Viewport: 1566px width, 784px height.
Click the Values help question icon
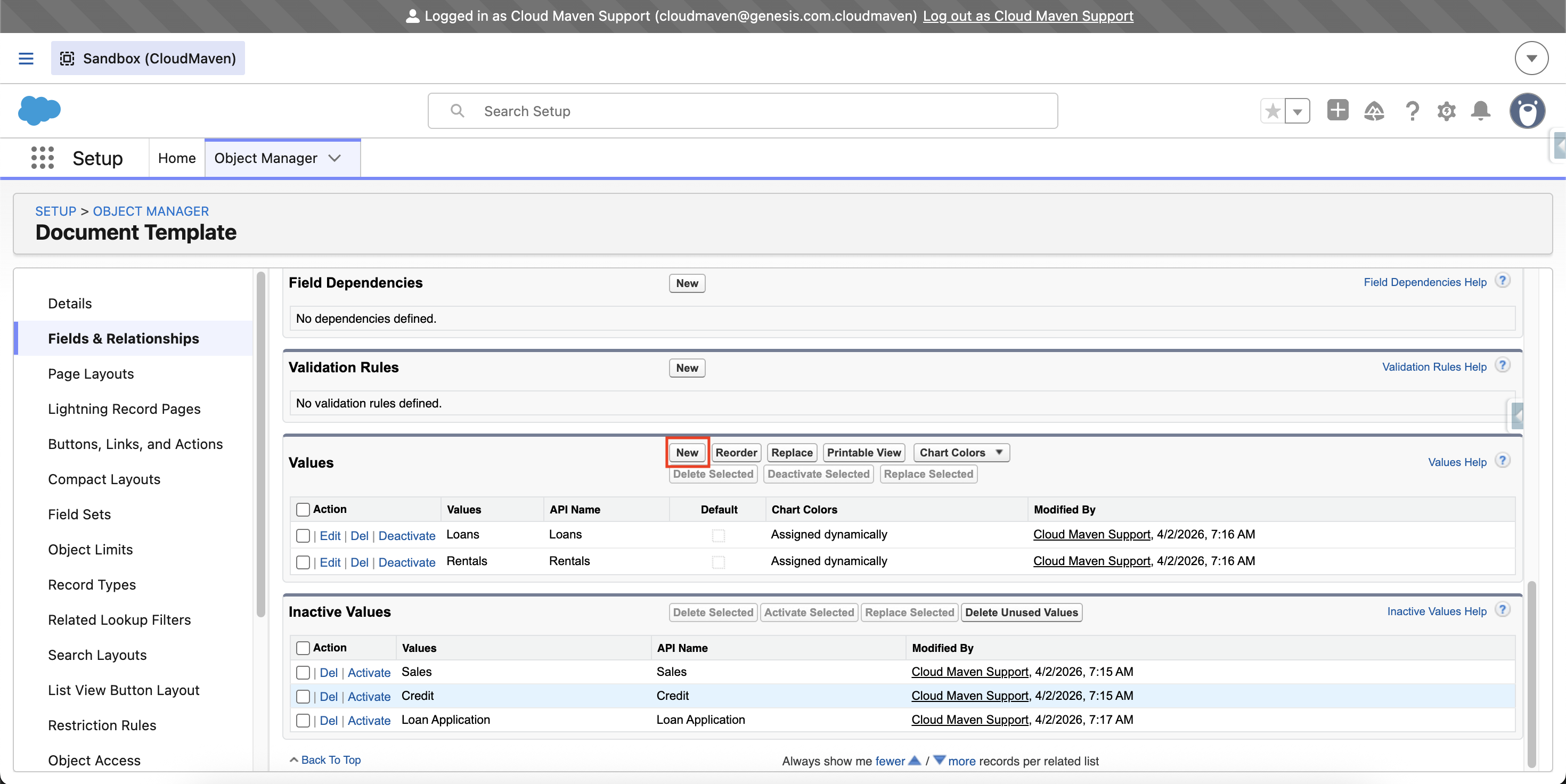(x=1502, y=461)
